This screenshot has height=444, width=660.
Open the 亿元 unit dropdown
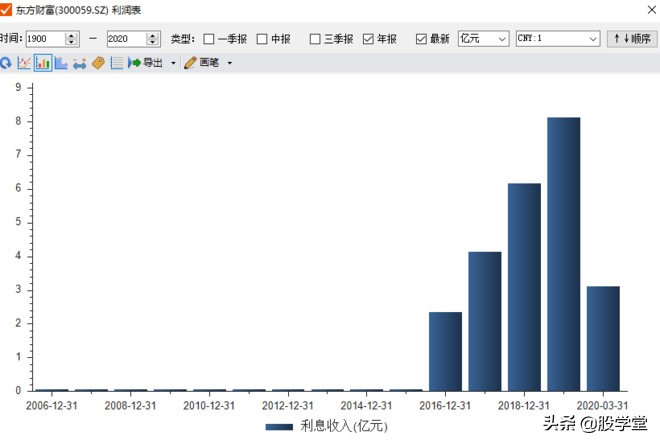coord(484,39)
